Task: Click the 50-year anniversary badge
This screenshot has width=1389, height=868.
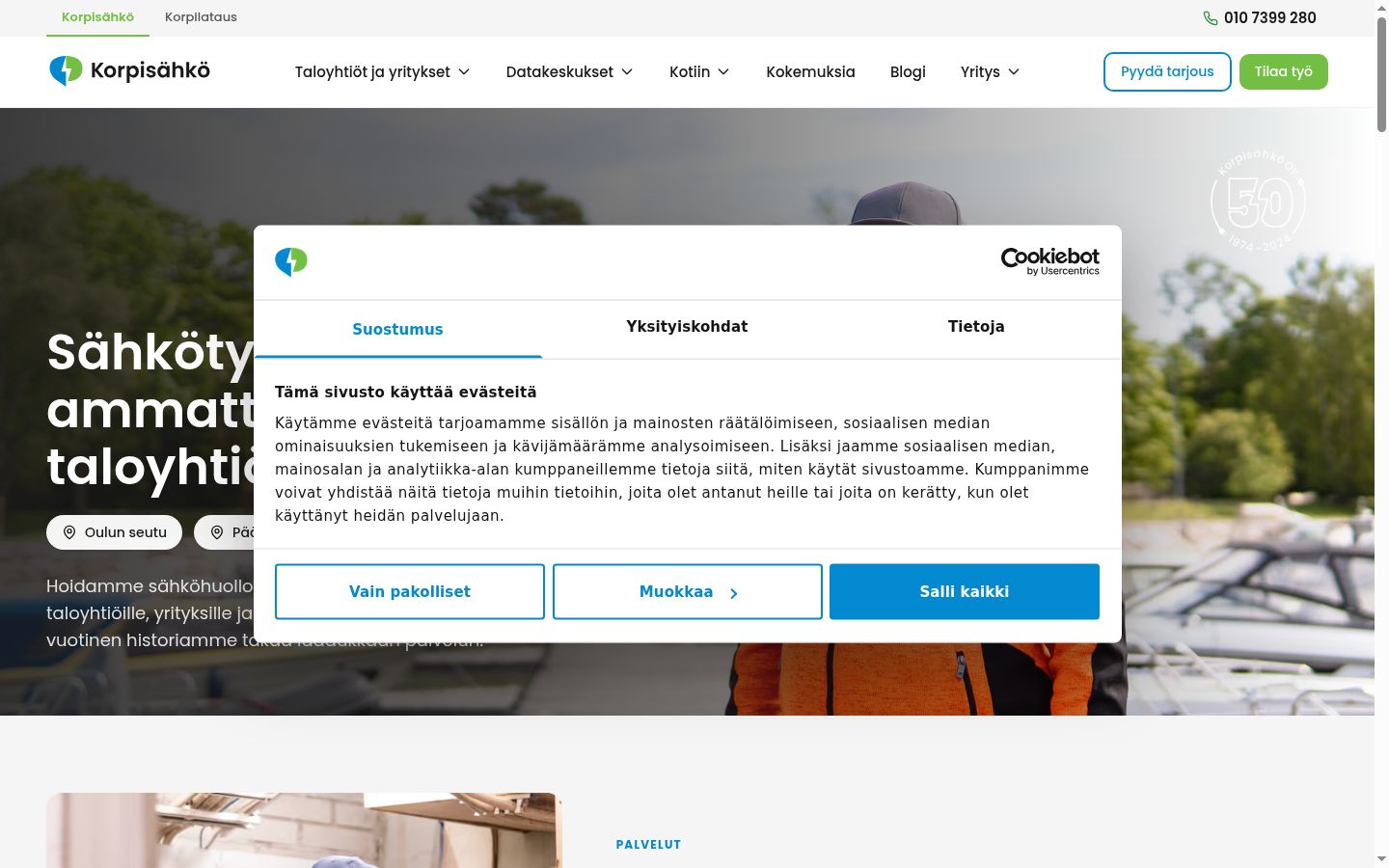Action: pyautogui.click(x=1259, y=202)
